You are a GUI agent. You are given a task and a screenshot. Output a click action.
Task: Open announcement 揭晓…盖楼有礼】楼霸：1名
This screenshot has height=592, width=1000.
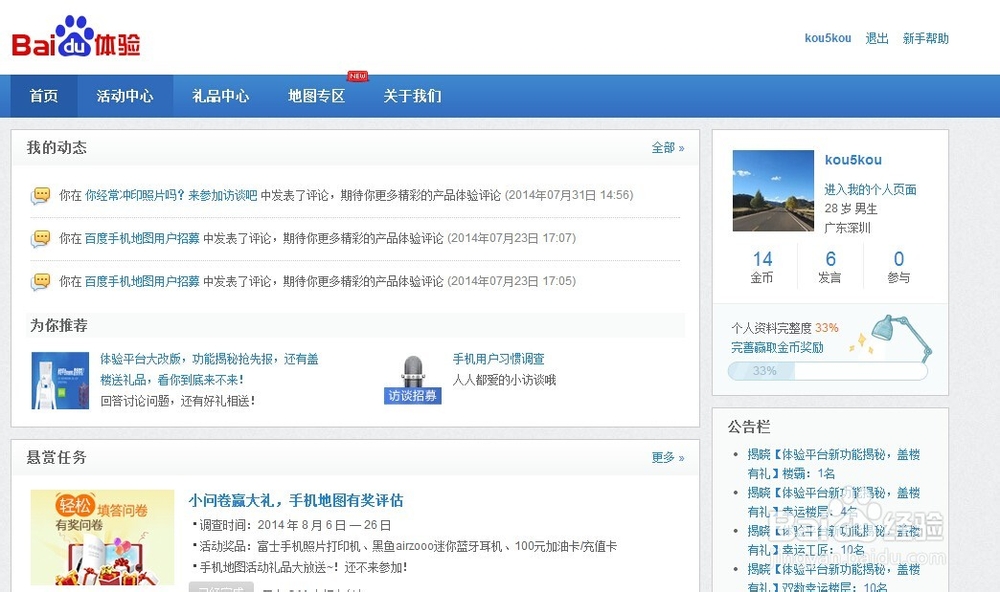(834, 464)
